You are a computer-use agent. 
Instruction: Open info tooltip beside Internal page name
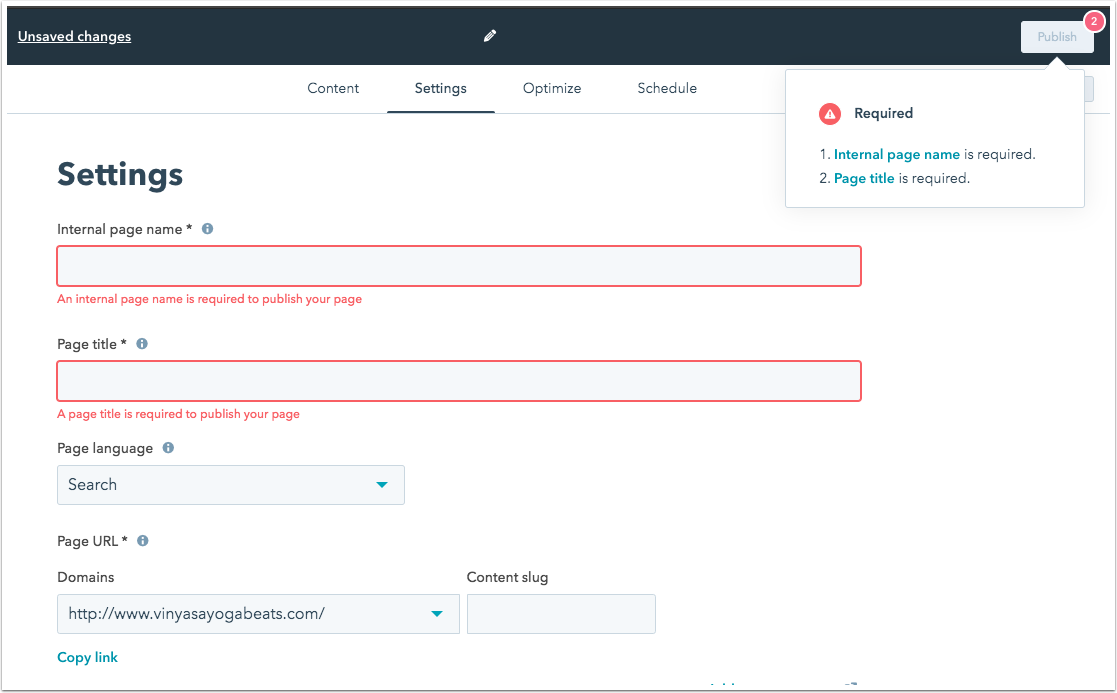pos(207,229)
